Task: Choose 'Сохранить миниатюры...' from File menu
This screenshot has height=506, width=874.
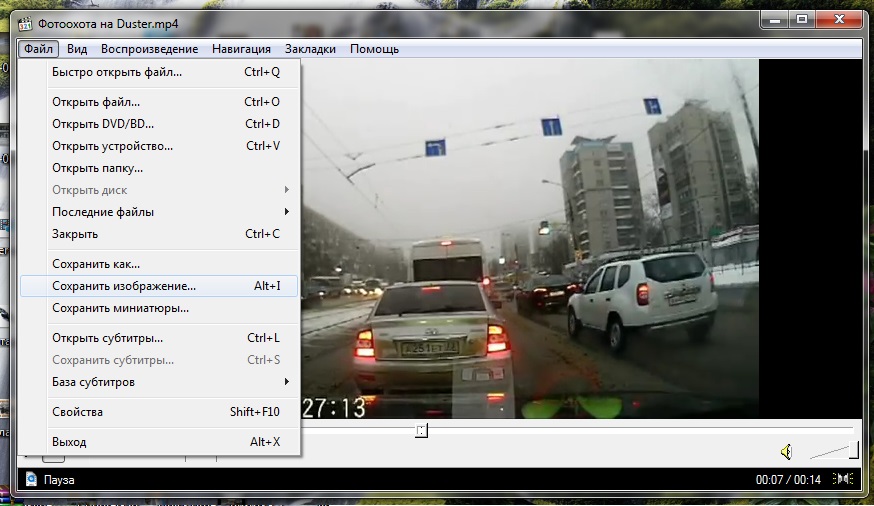Action: [x=120, y=308]
